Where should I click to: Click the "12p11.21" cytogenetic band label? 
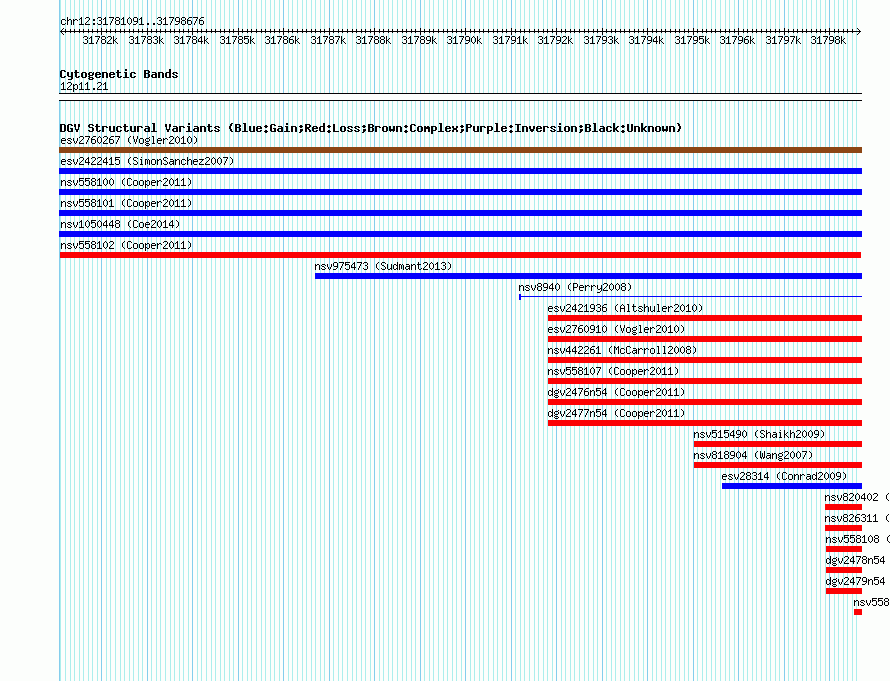point(84,86)
